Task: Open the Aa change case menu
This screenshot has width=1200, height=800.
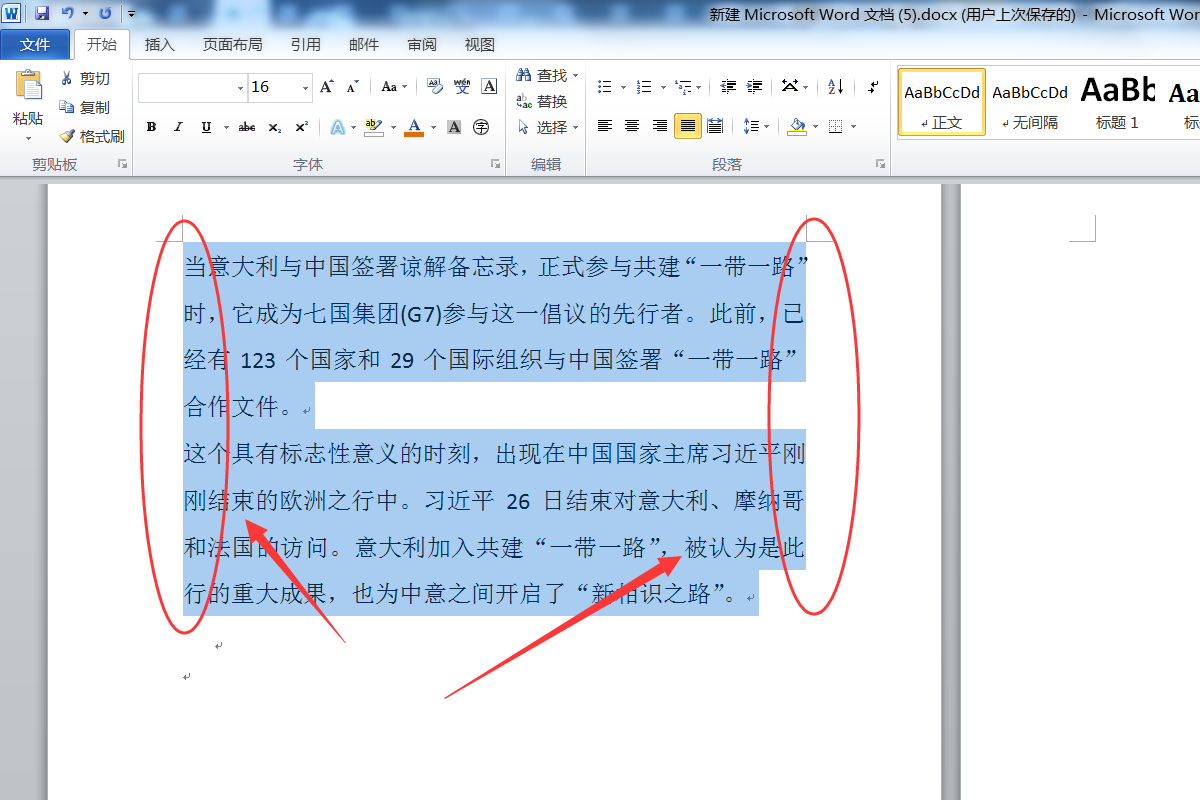Action: pos(393,87)
